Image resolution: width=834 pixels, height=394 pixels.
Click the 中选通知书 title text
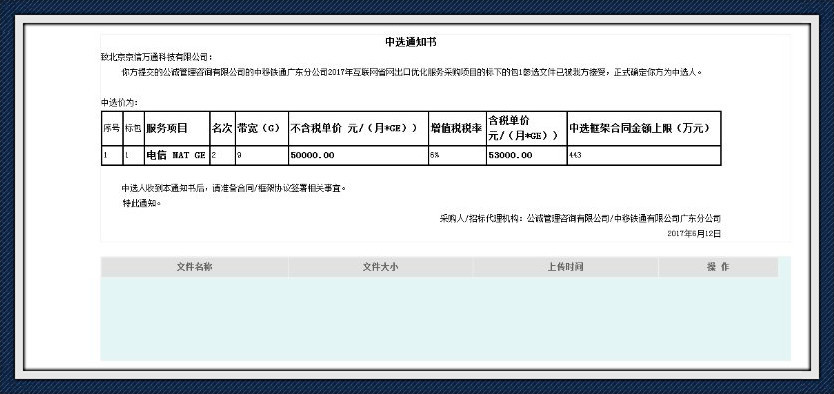411,43
